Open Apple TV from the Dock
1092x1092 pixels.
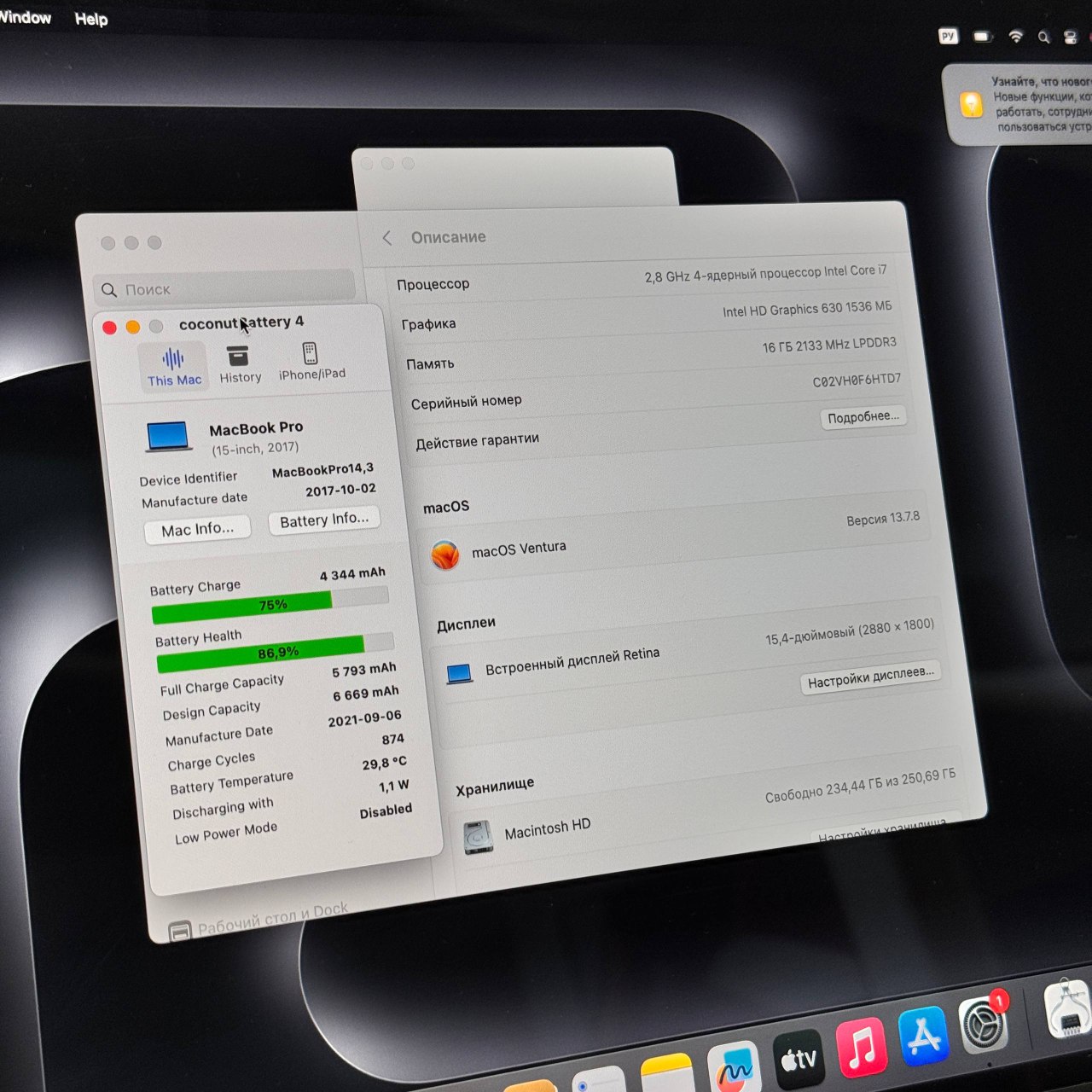pyautogui.click(x=797, y=1058)
